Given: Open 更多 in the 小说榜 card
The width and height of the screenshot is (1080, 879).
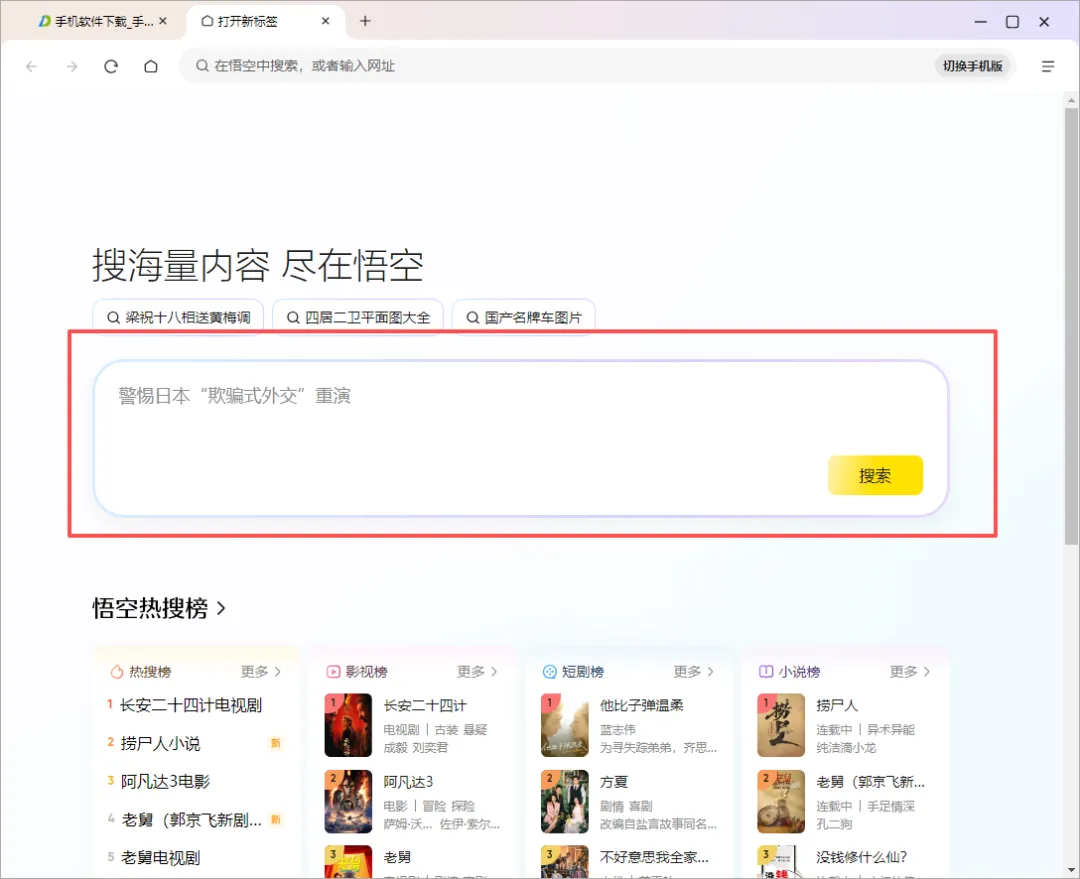Looking at the screenshot, I should tap(909, 672).
